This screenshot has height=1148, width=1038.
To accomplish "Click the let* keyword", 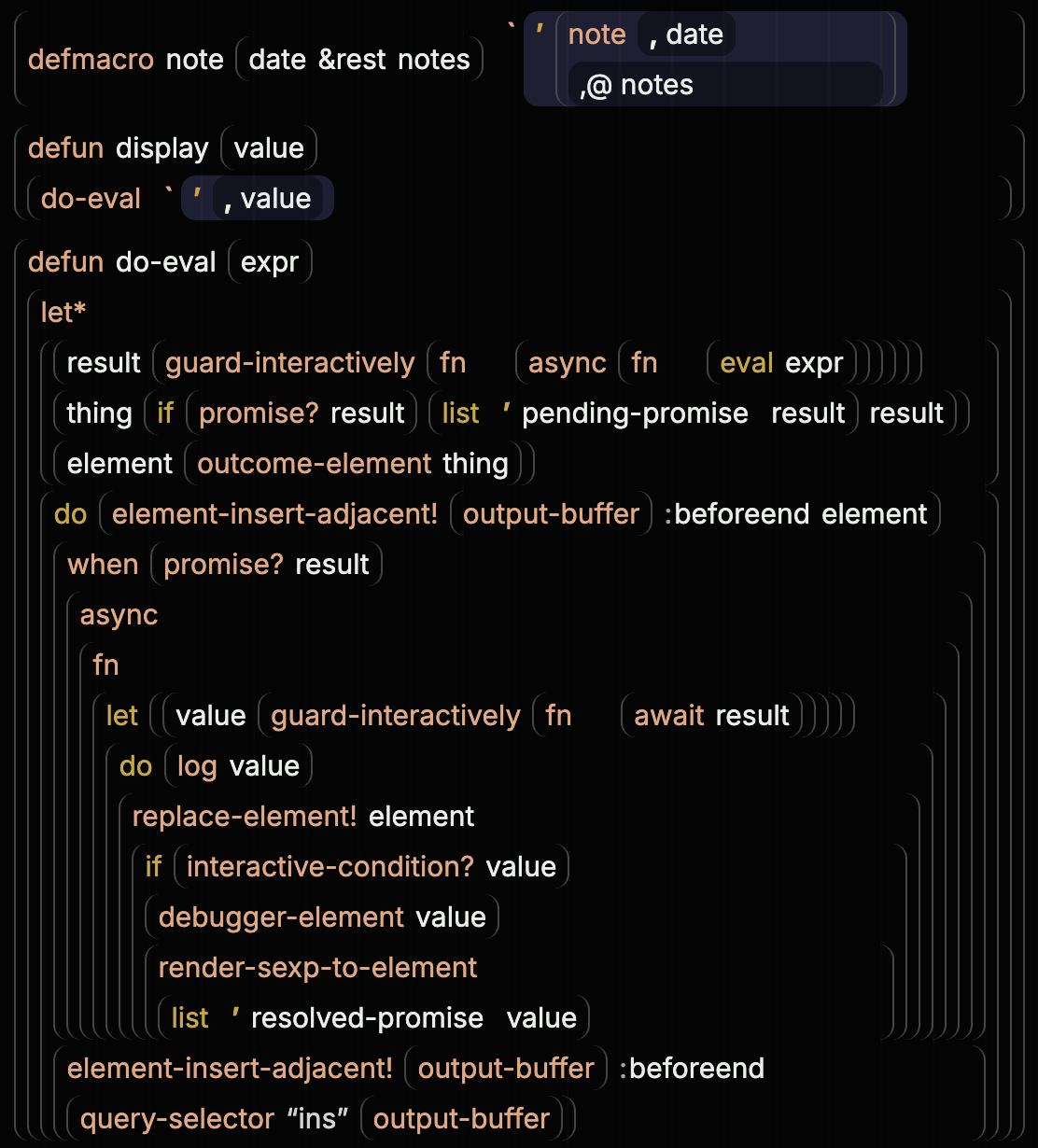I will pyautogui.click(x=63, y=313).
